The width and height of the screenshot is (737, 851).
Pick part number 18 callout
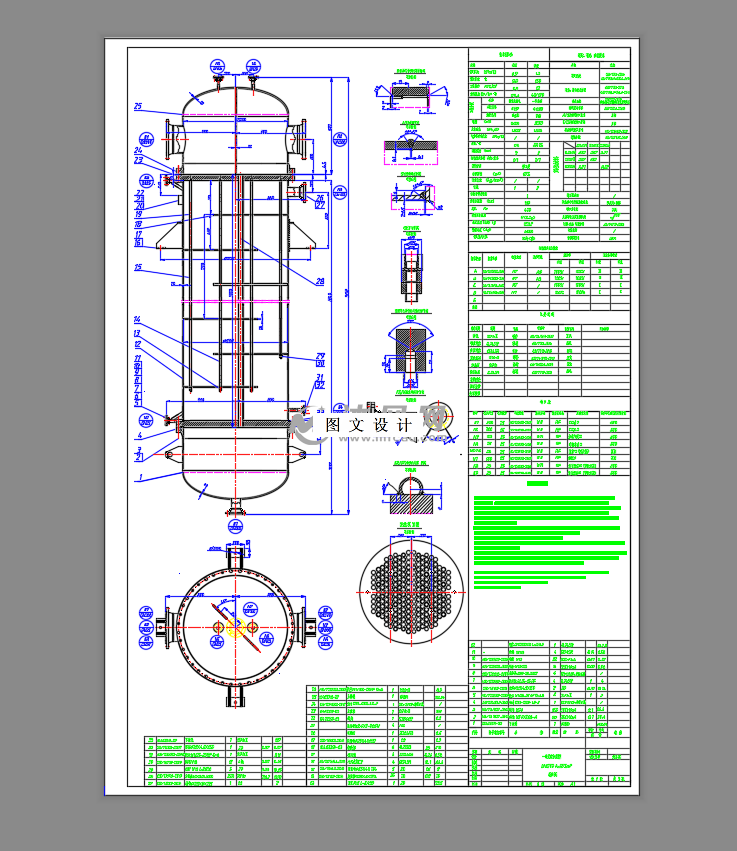click(x=138, y=224)
